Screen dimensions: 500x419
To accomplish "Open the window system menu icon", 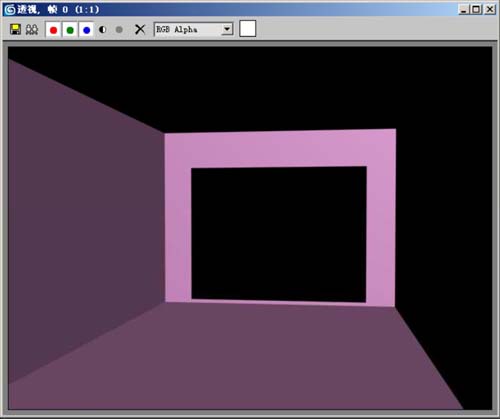I will tap(10, 9).
